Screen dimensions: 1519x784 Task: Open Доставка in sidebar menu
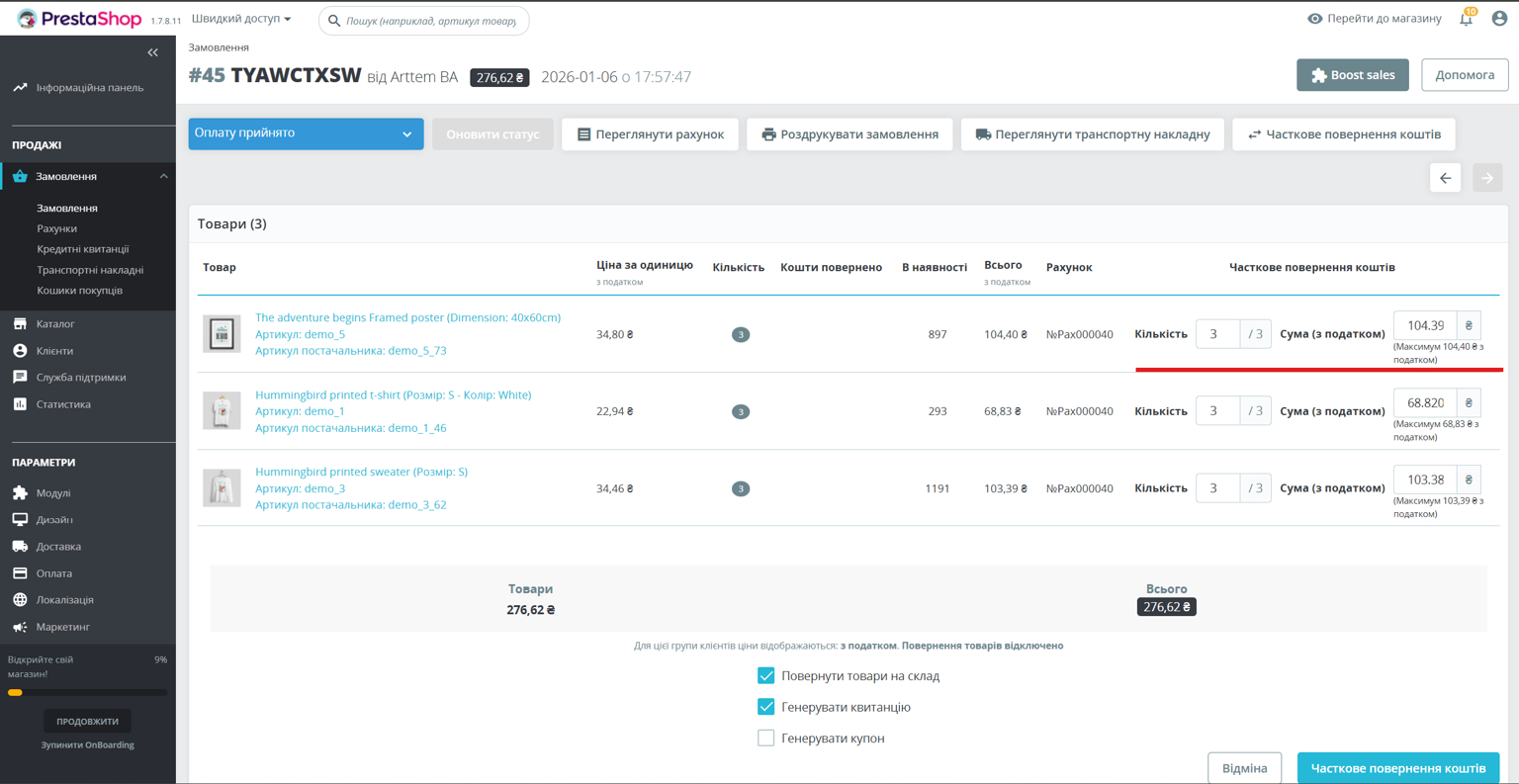pos(58,546)
